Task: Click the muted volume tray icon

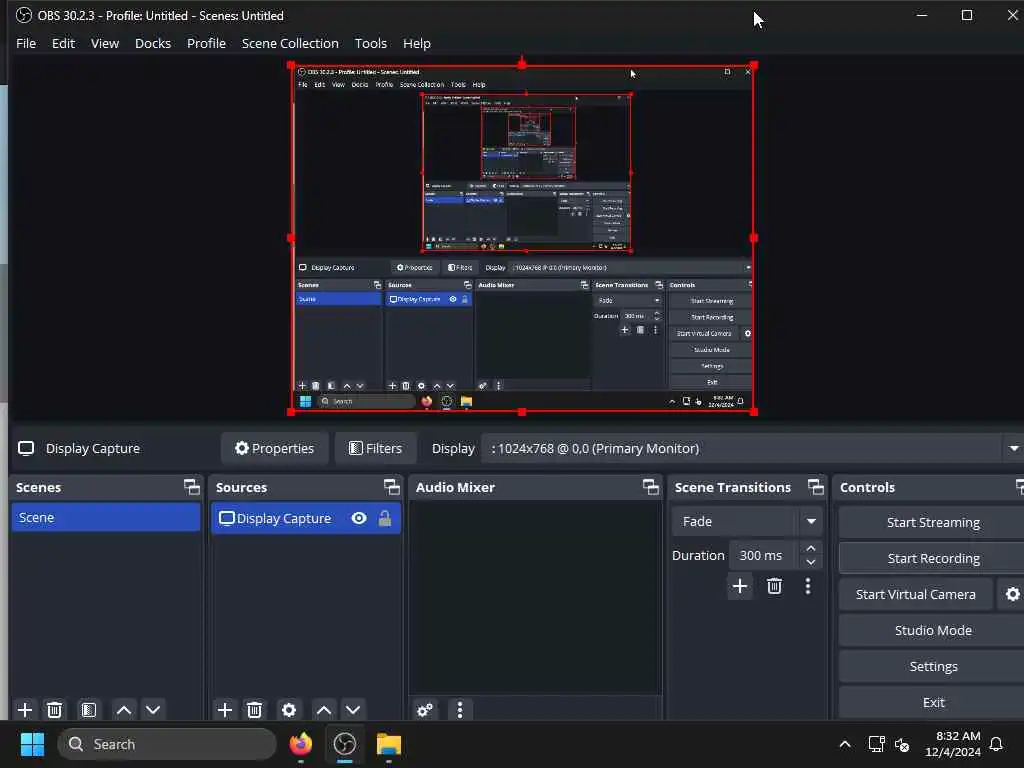Action: click(x=902, y=744)
